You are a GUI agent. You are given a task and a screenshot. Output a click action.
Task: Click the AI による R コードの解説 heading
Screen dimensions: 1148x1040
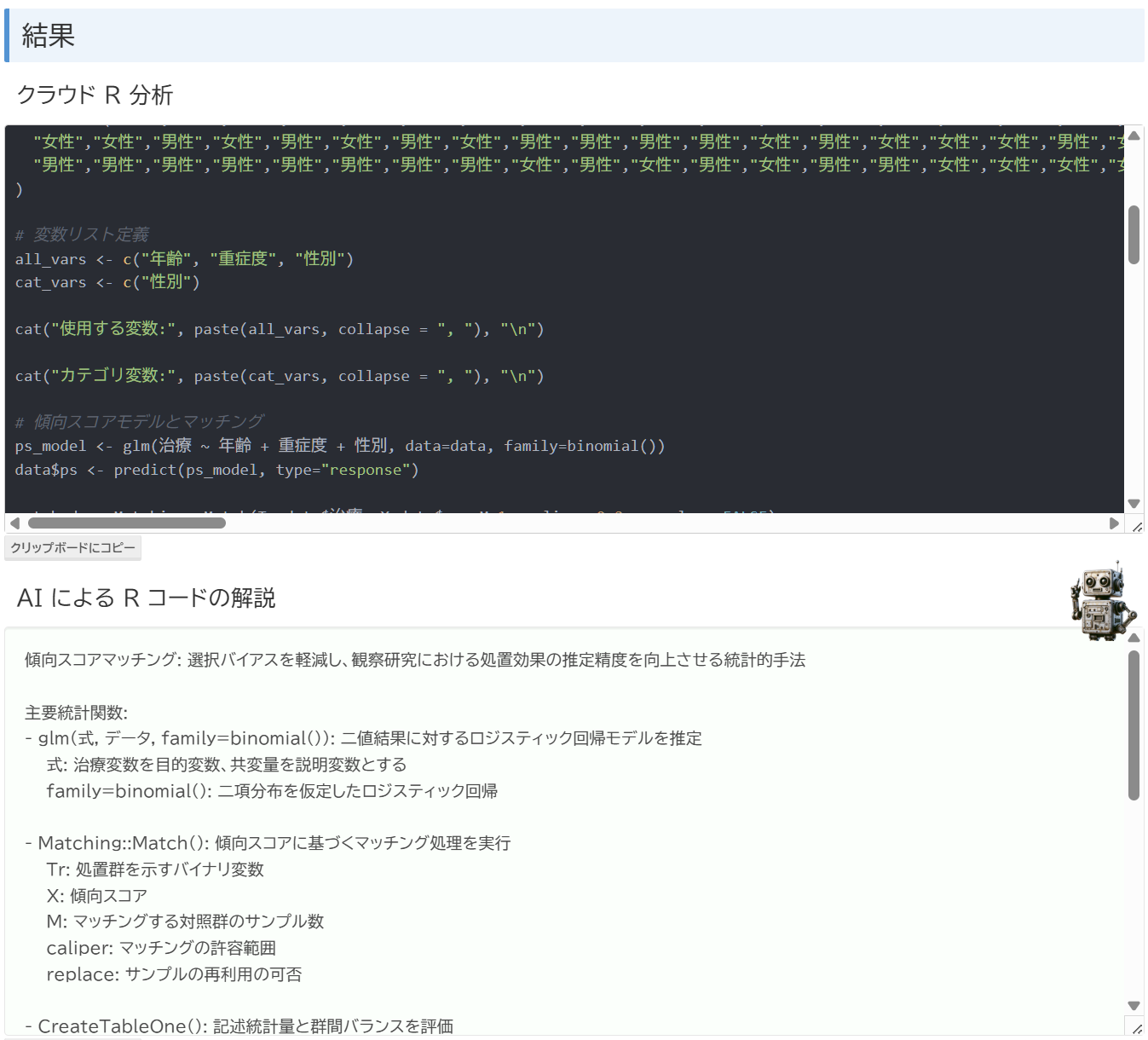146,598
